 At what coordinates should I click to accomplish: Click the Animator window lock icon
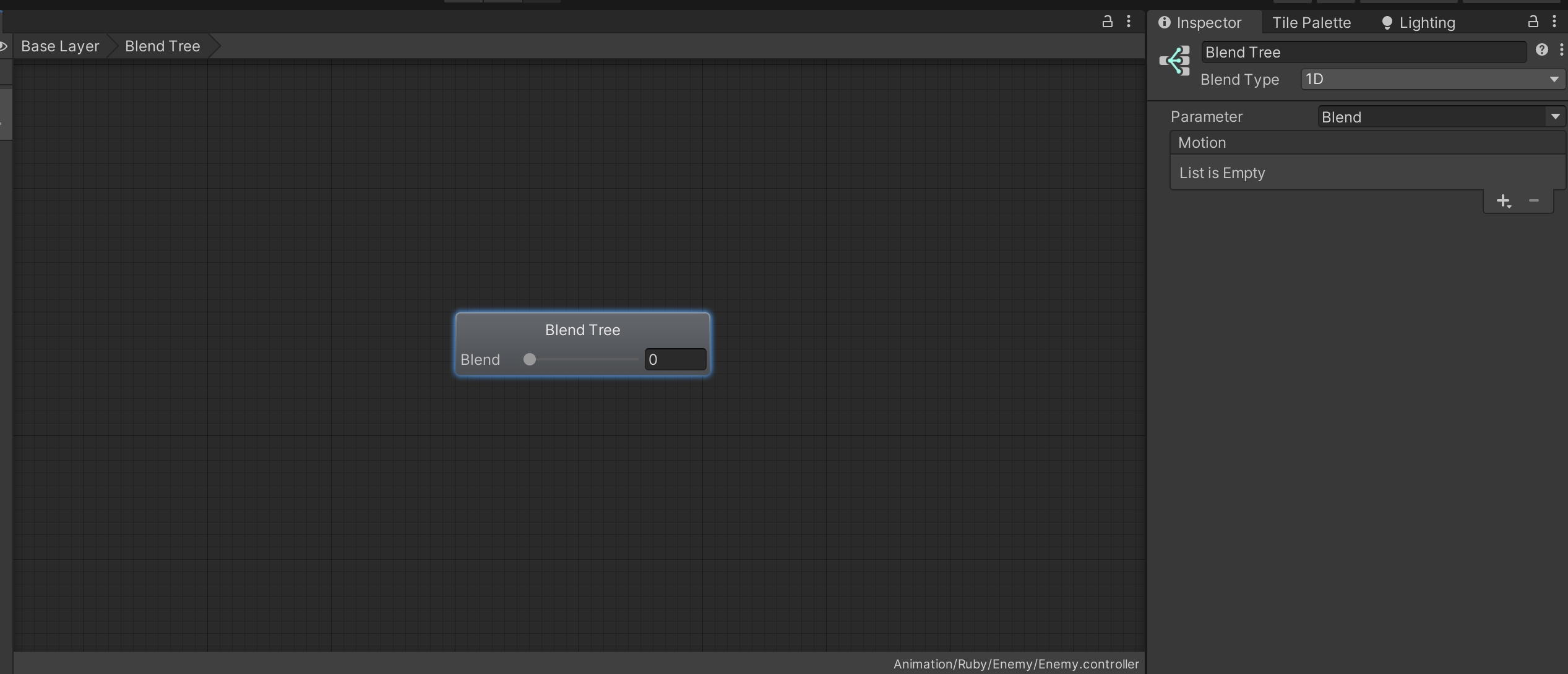[1107, 22]
